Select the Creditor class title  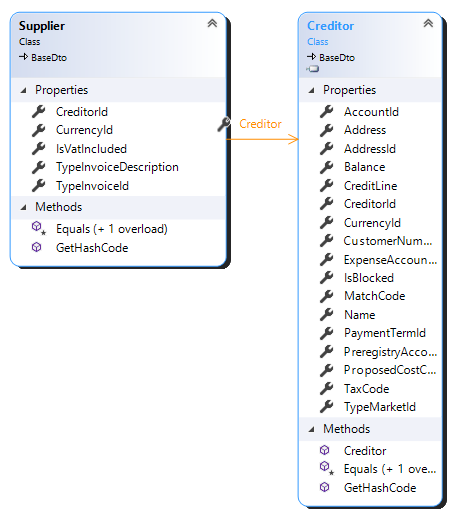(330, 26)
